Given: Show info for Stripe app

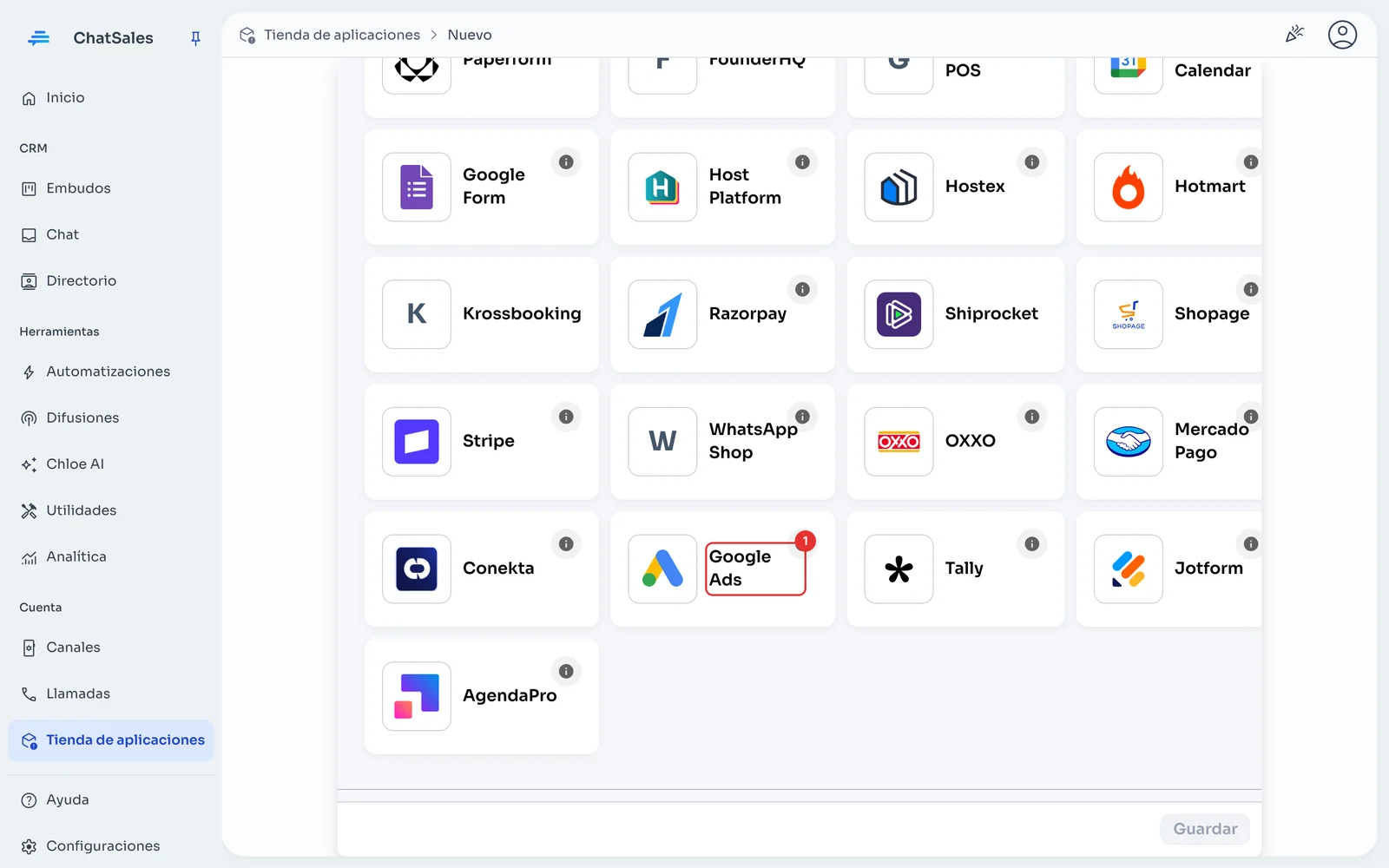Looking at the screenshot, I should click(x=566, y=417).
